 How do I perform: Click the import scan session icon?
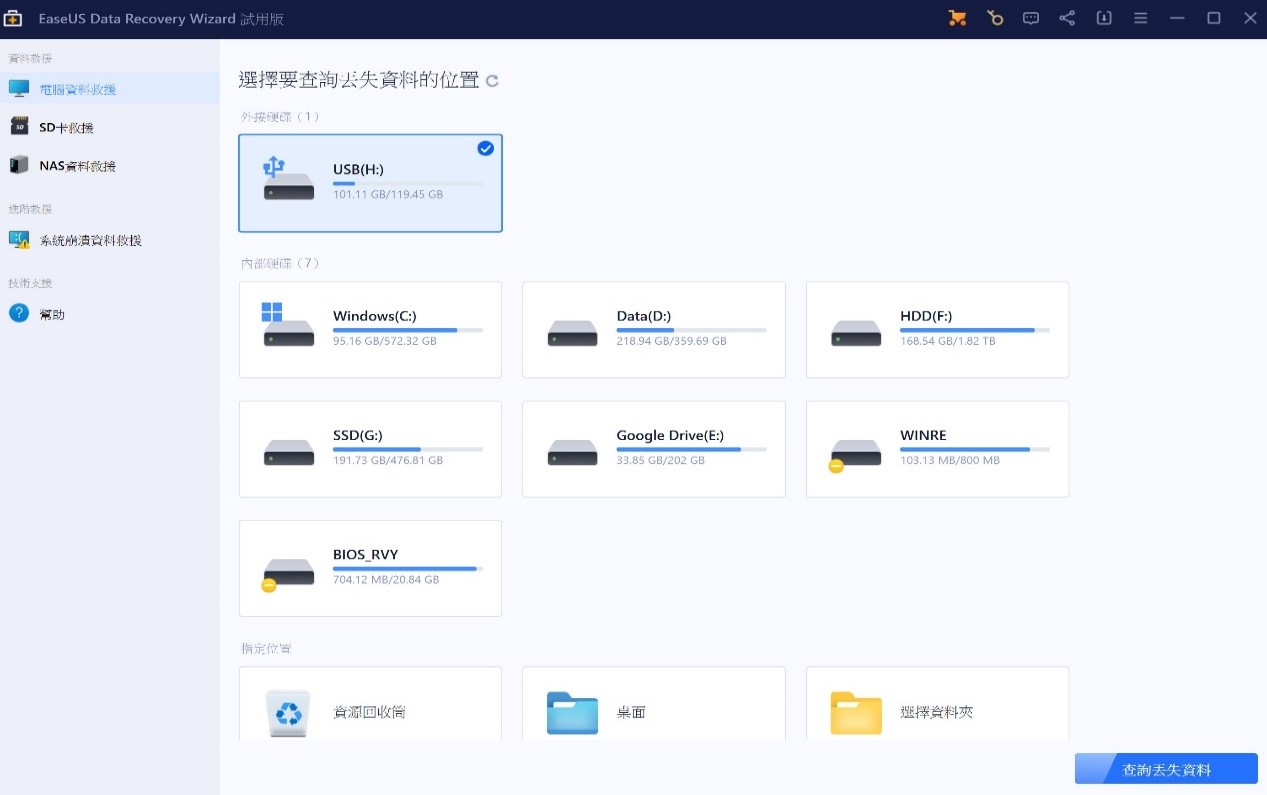click(1104, 18)
